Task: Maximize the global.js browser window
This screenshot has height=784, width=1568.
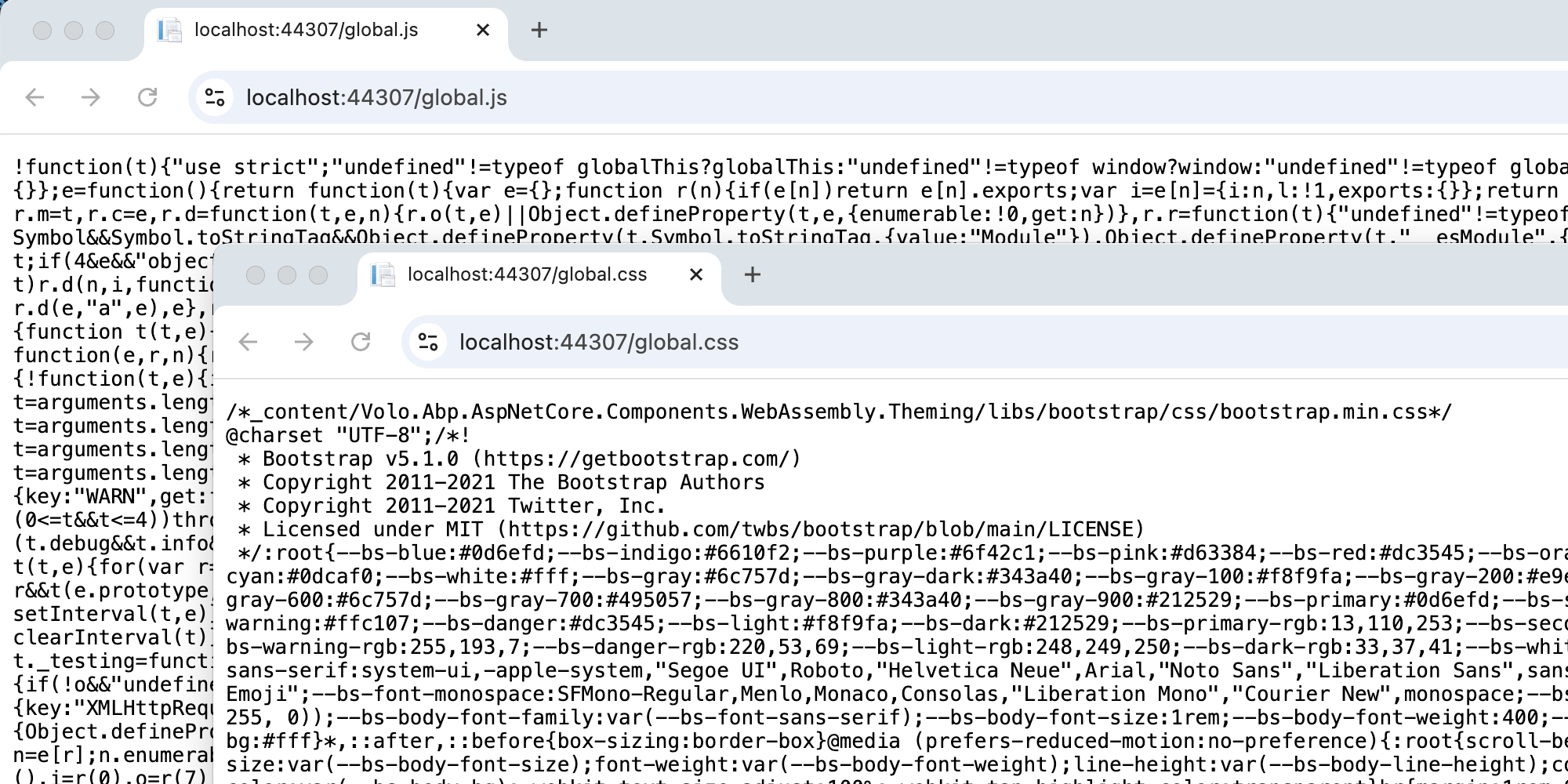Action: 105,31
